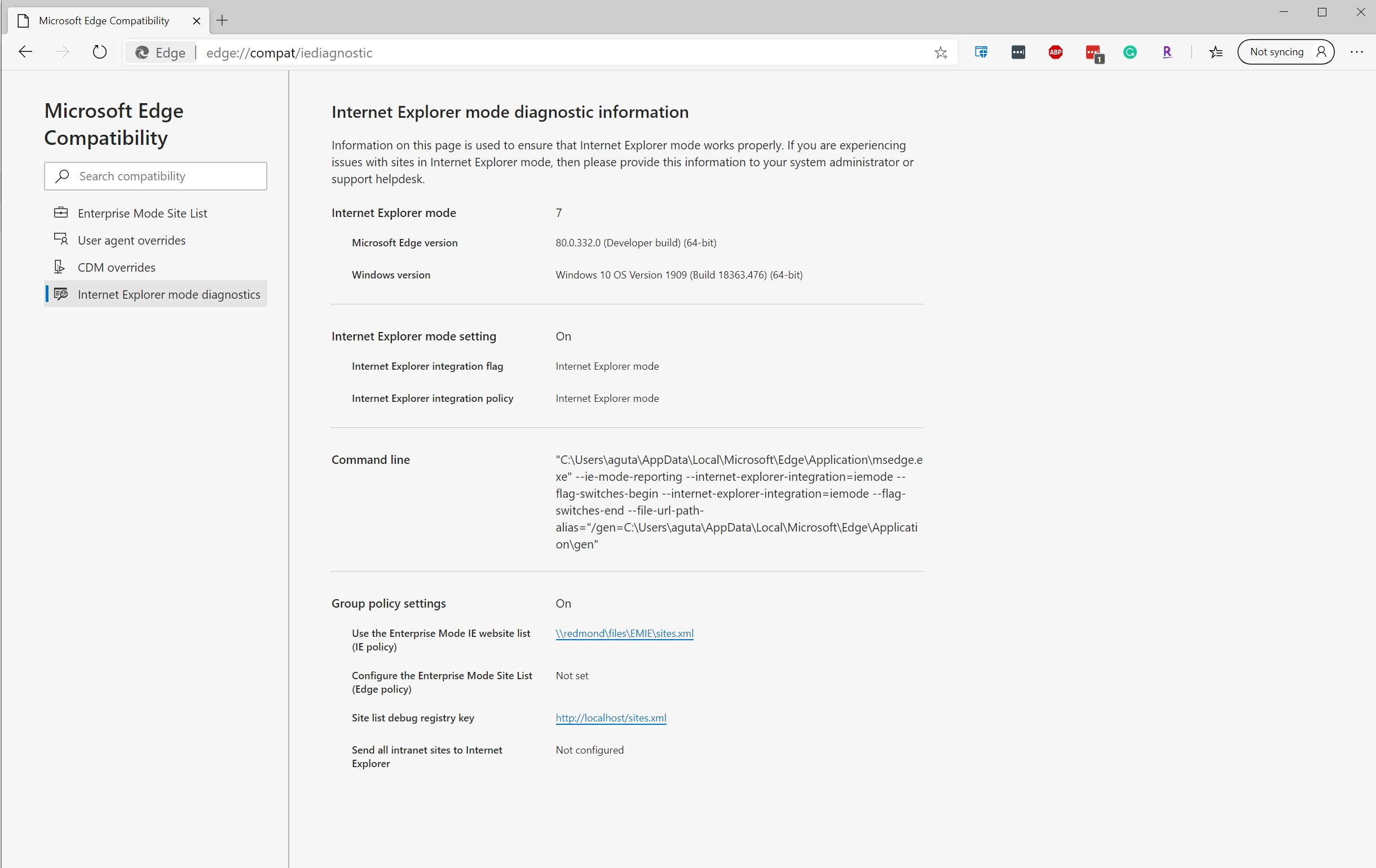The width and height of the screenshot is (1376, 868).
Task: Open the Settings and more menu
Action: (x=1357, y=52)
